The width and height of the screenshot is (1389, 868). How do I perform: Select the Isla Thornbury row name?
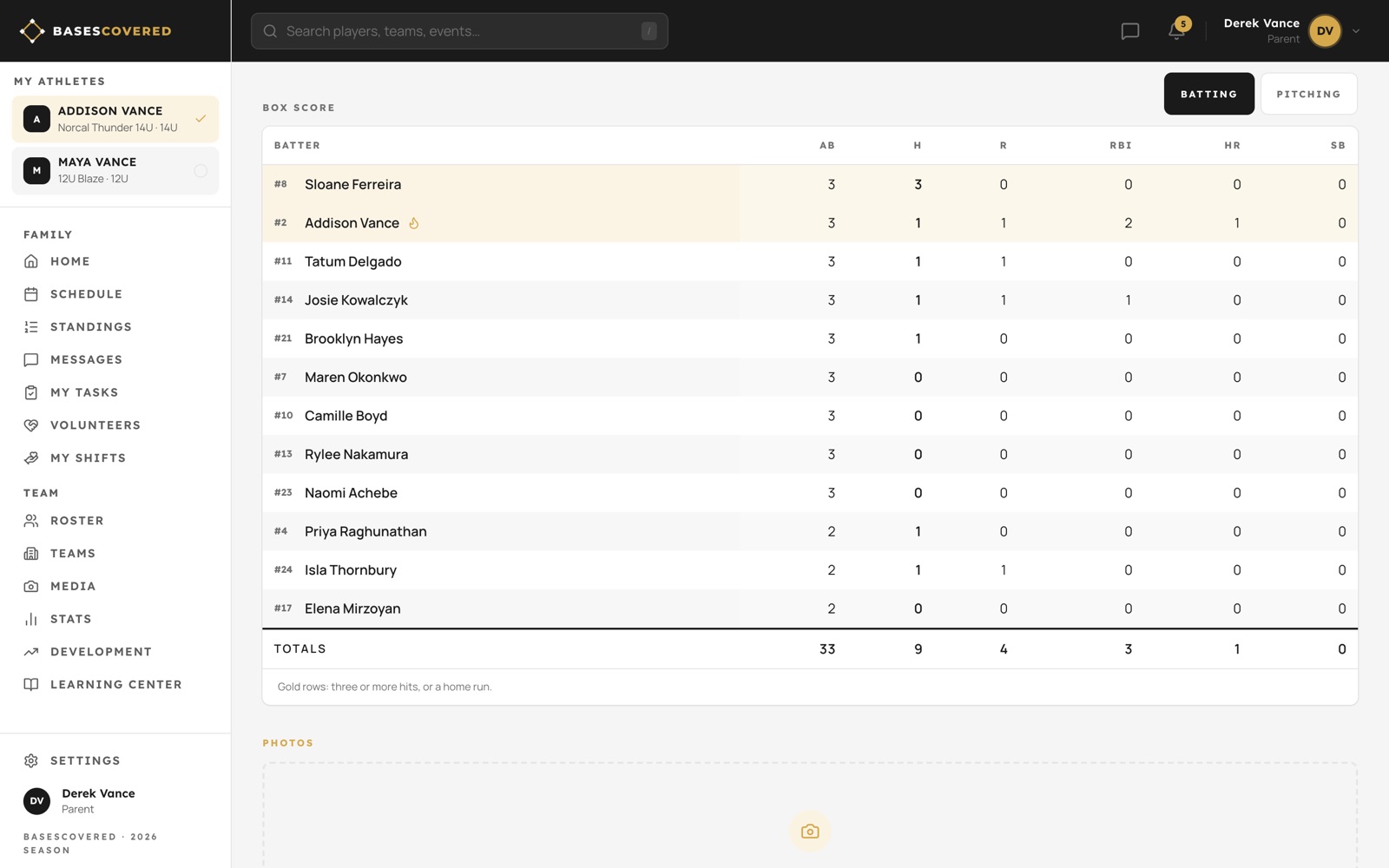pos(350,570)
